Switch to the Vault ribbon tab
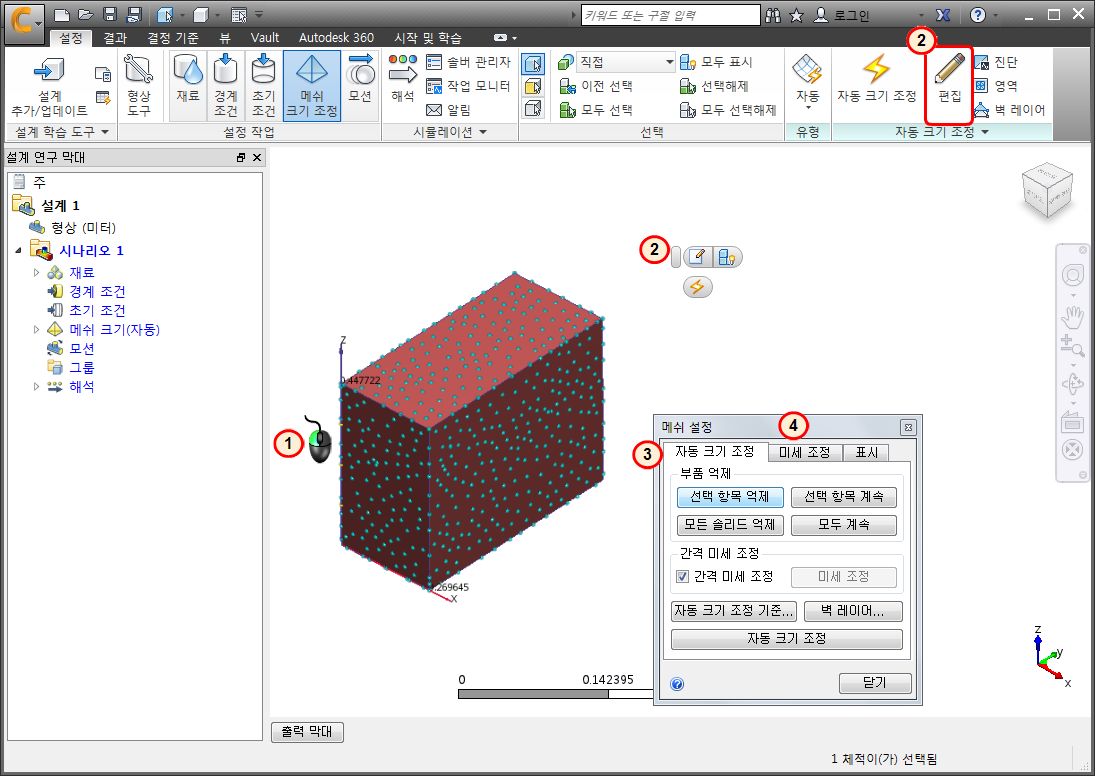The image size is (1095, 776). 265,38
